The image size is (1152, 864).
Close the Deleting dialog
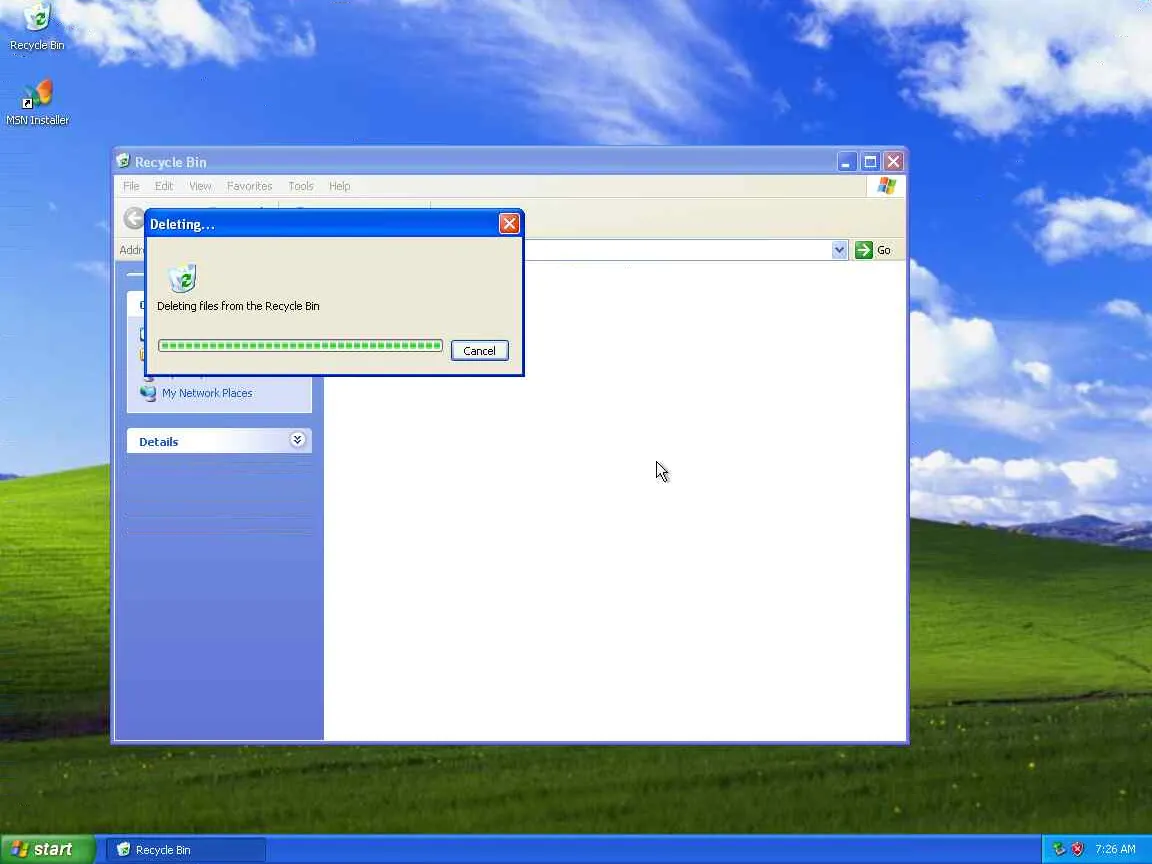coord(509,223)
